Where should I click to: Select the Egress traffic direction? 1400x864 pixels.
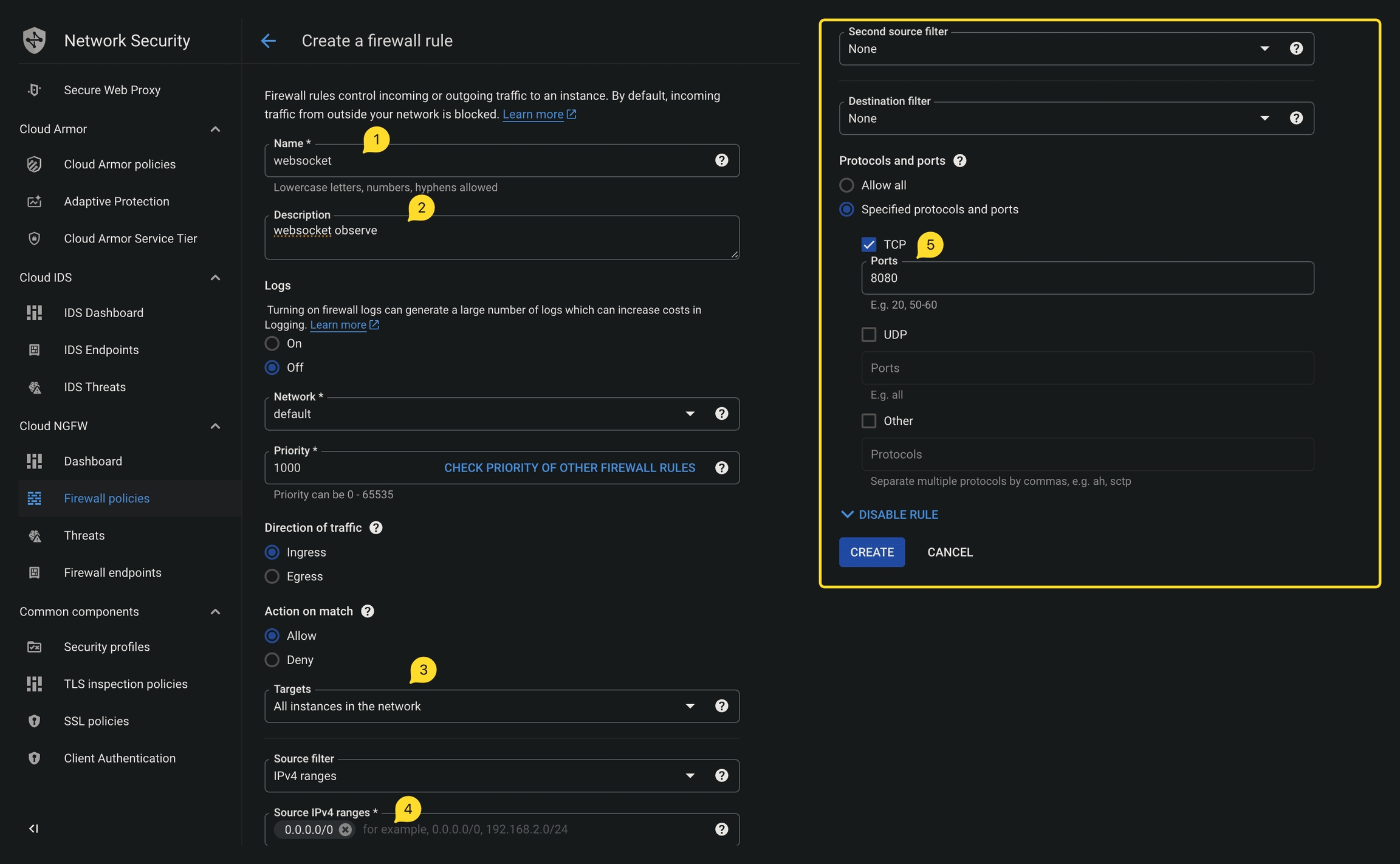click(x=272, y=576)
